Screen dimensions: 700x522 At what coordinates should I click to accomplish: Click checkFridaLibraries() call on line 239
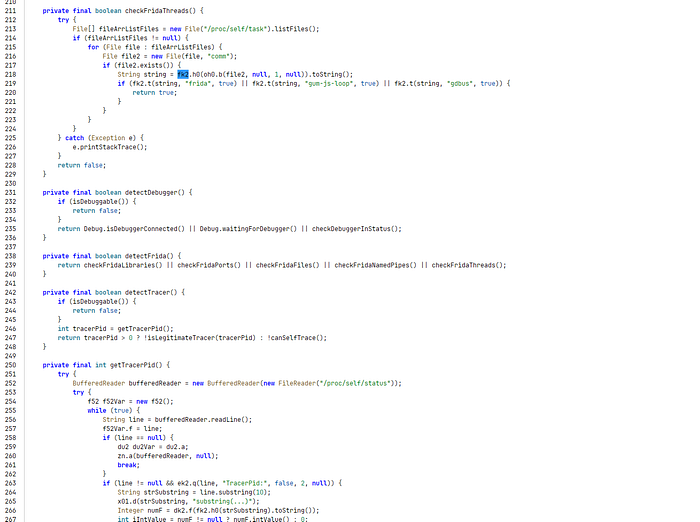(x=123, y=265)
